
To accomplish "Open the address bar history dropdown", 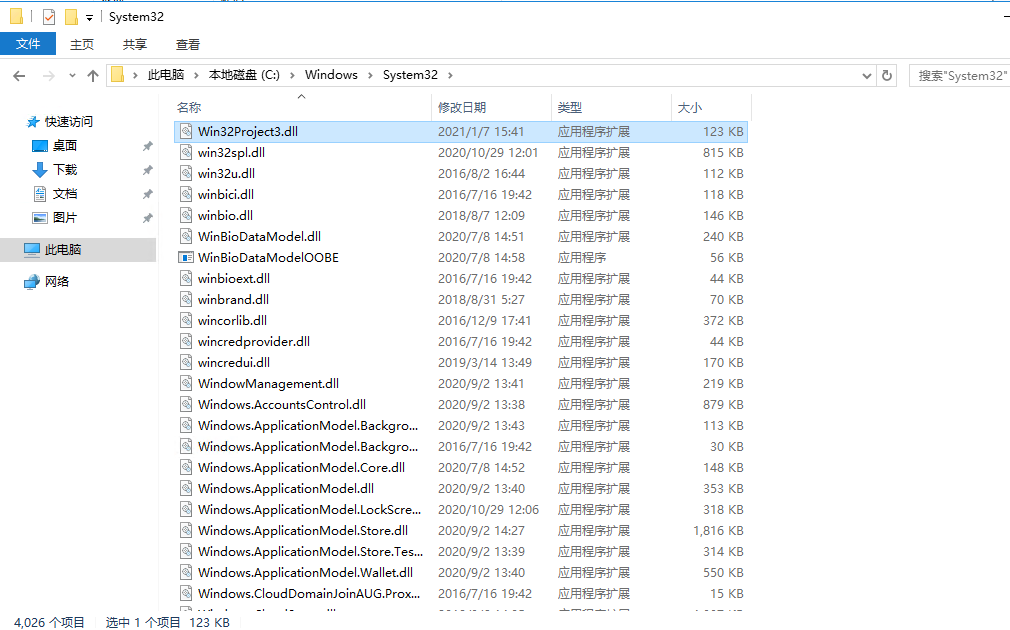I will coord(866,76).
